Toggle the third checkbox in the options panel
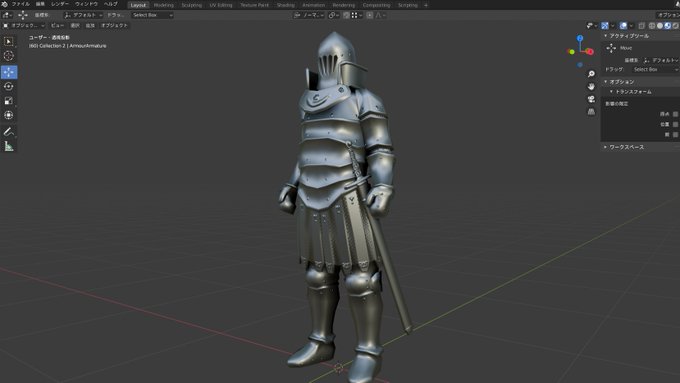This screenshot has width=680, height=383. click(675, 135)
